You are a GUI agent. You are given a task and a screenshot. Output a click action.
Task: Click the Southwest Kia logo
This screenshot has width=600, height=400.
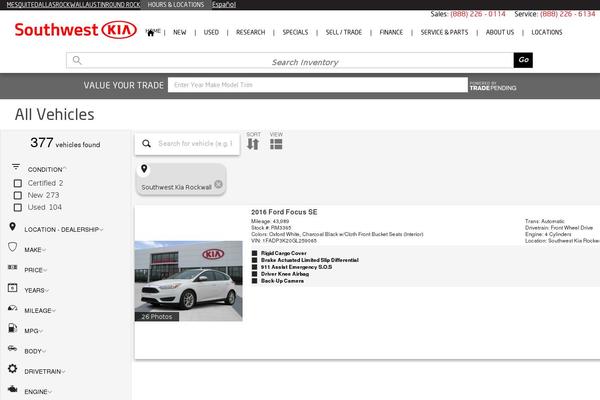point(76,30)
